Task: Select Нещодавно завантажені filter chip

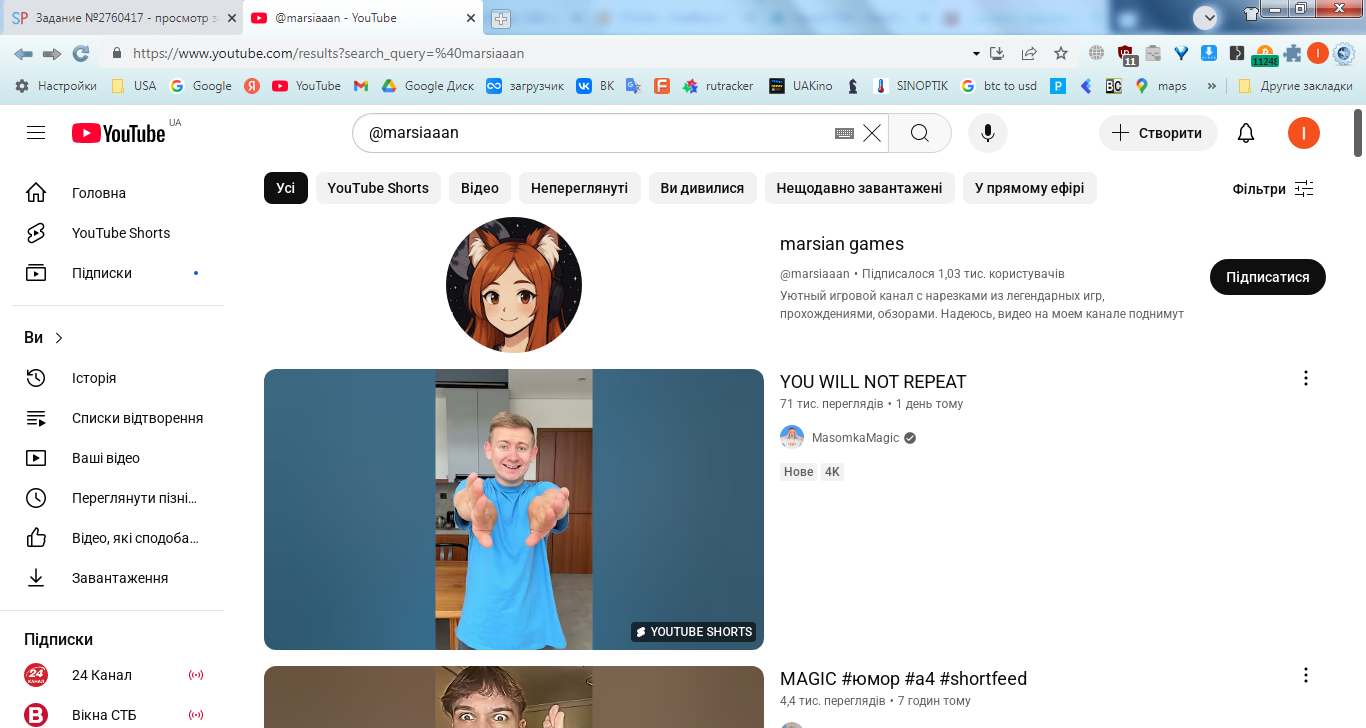Action: click(860, 188)
